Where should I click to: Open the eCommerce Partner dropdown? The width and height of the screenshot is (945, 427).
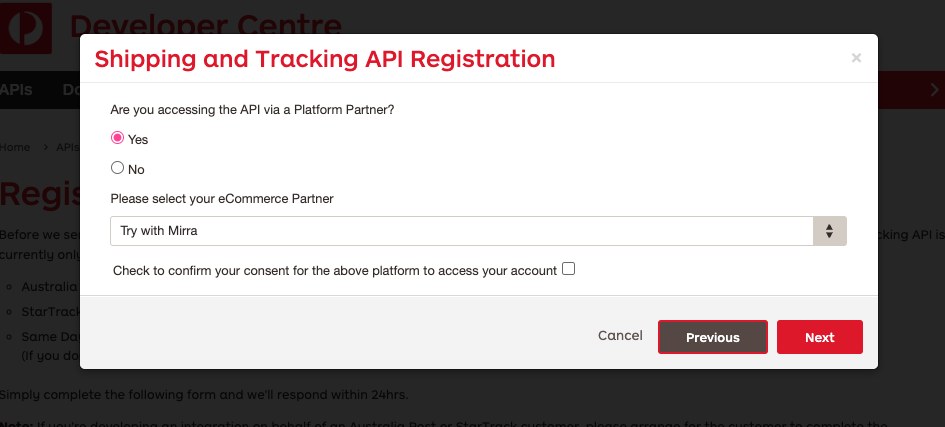pos(478,231)
